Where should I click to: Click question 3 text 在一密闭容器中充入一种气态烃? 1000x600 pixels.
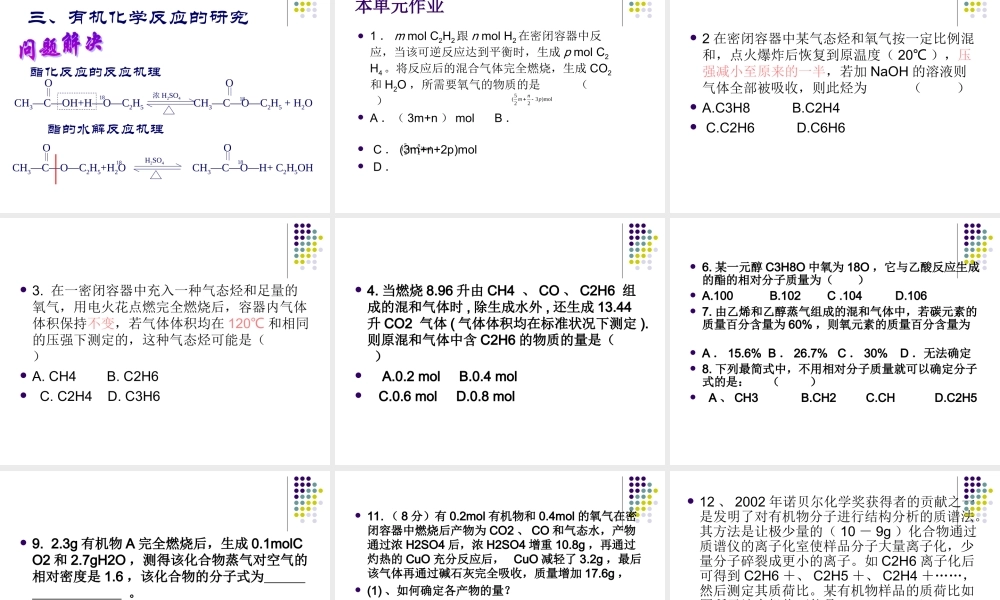click(x=170, y=323)
